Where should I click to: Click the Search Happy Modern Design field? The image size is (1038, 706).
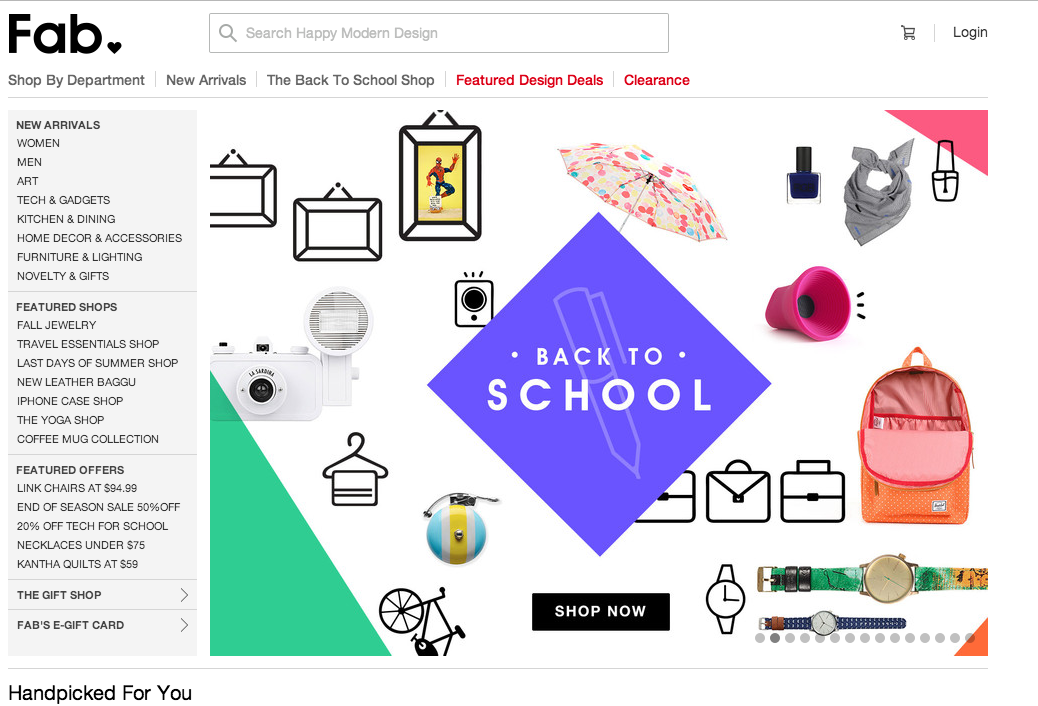click(x=439, y=33)
